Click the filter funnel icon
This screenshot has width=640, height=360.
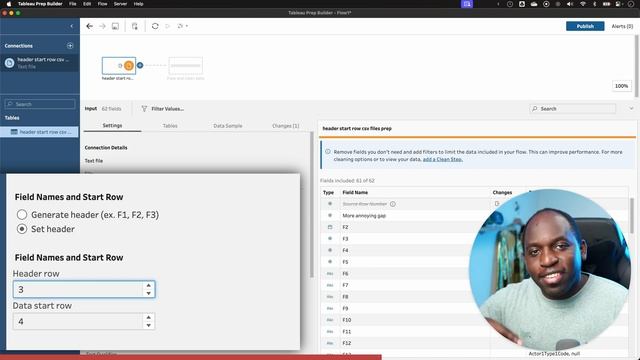(x=144, y=109)
